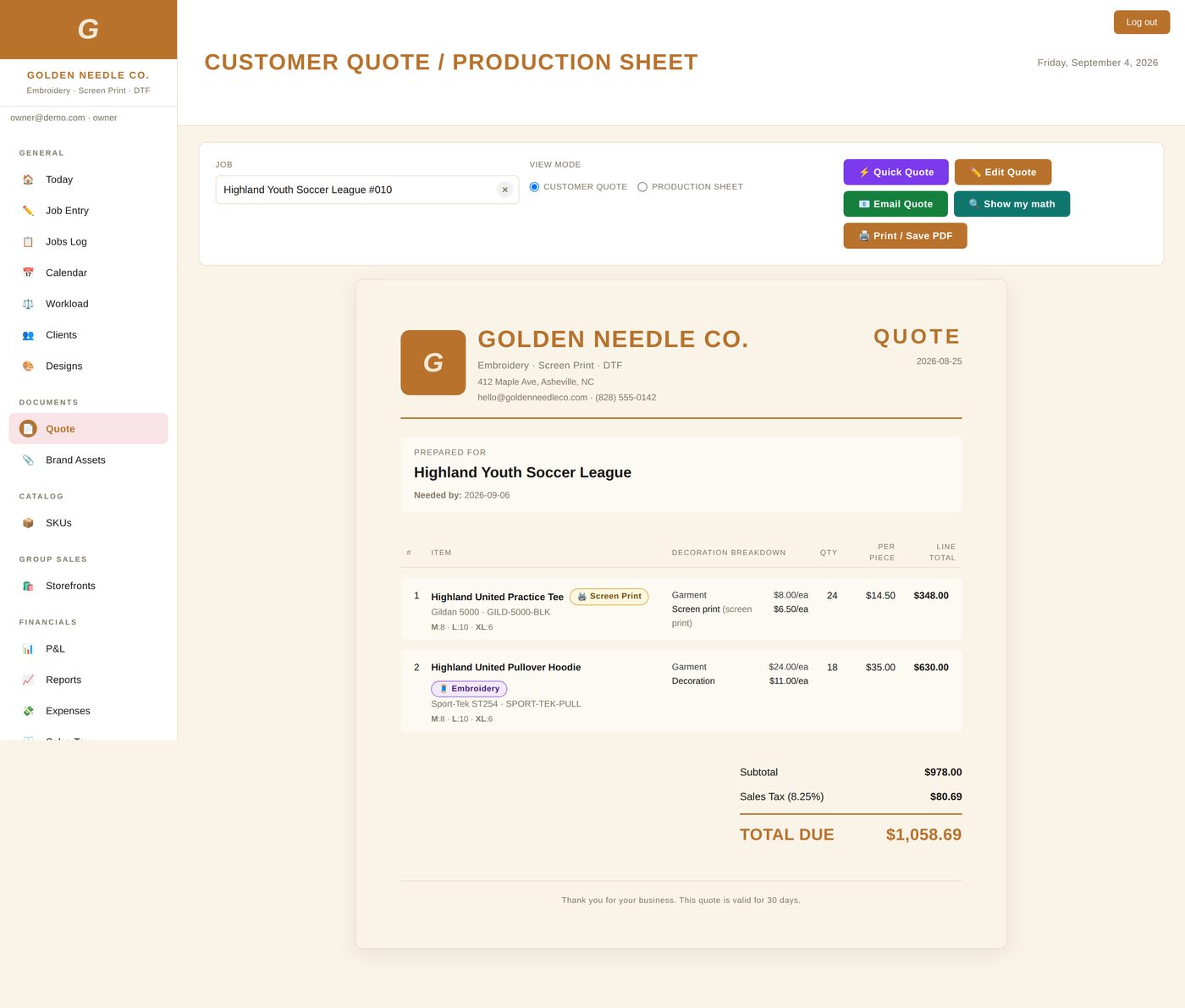Go to Clients
This screenshot has height=1008, width=1185.
(x=88, y=335)
